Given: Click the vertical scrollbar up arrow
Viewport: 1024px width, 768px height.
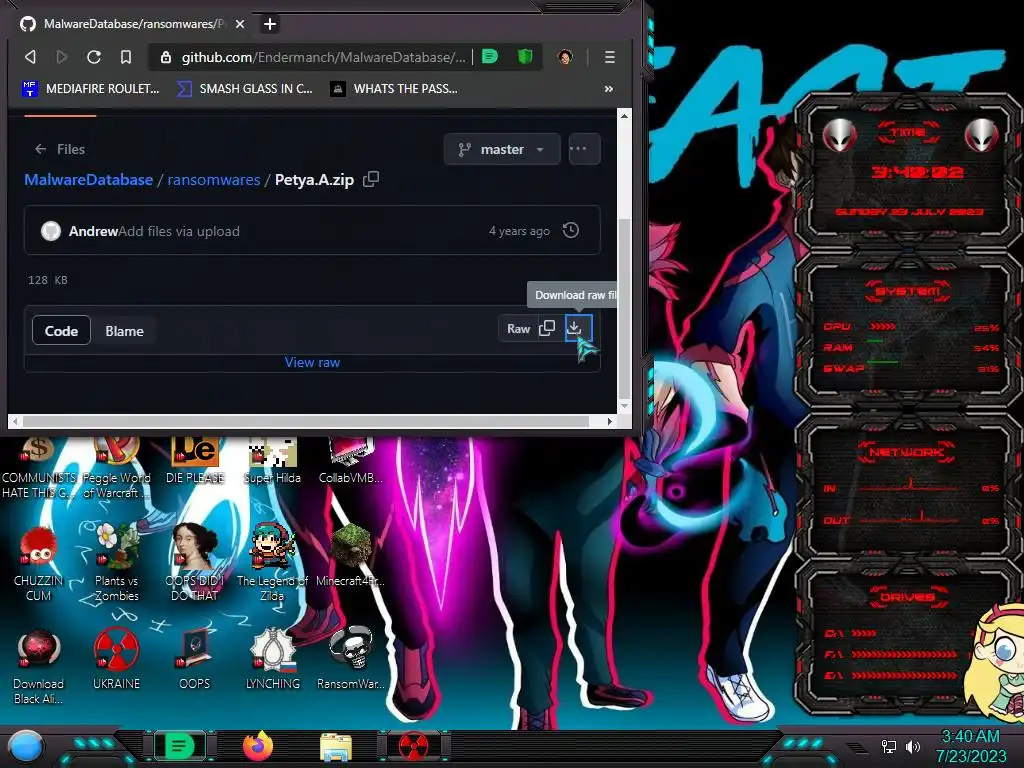Looking at the screenshot, I should (x=624, y=116).
